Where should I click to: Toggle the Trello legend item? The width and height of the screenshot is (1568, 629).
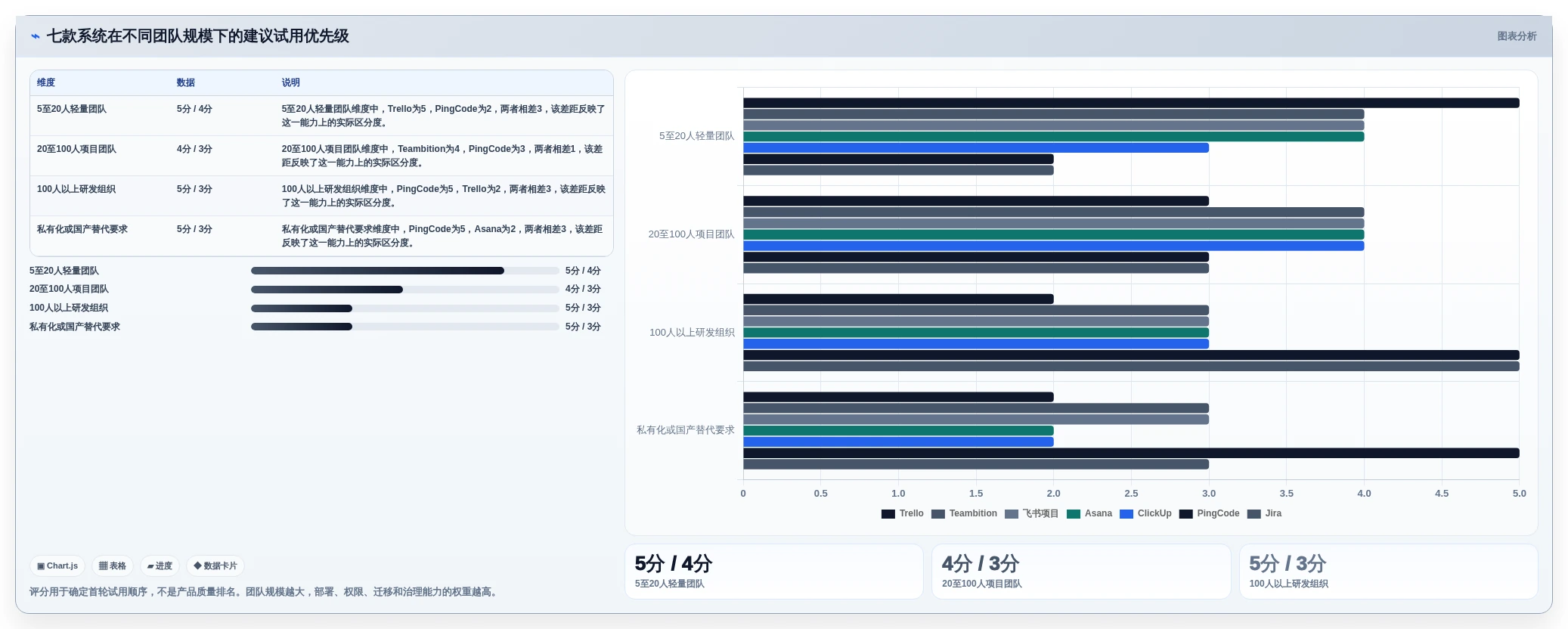[x=903, y=513]
